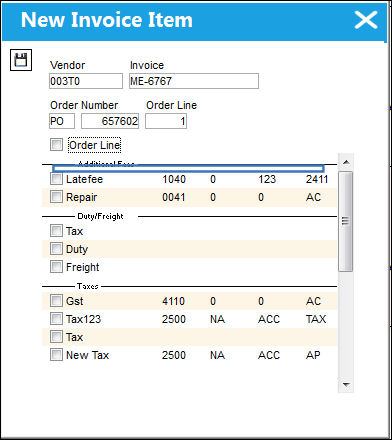
Task: Click the PO order type field
Action: [62, 121]
